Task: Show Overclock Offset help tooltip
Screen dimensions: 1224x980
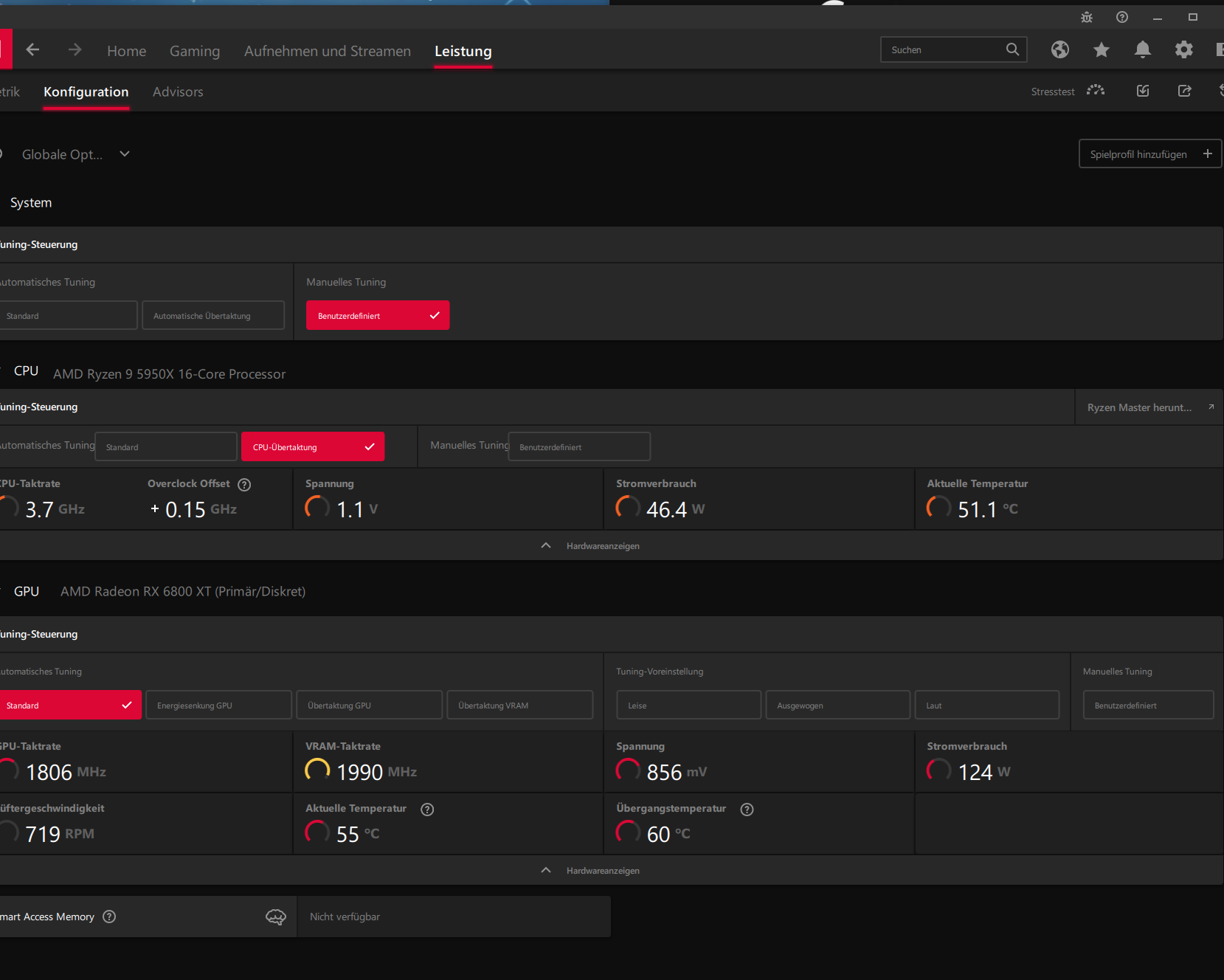Action: pos(244,484)
